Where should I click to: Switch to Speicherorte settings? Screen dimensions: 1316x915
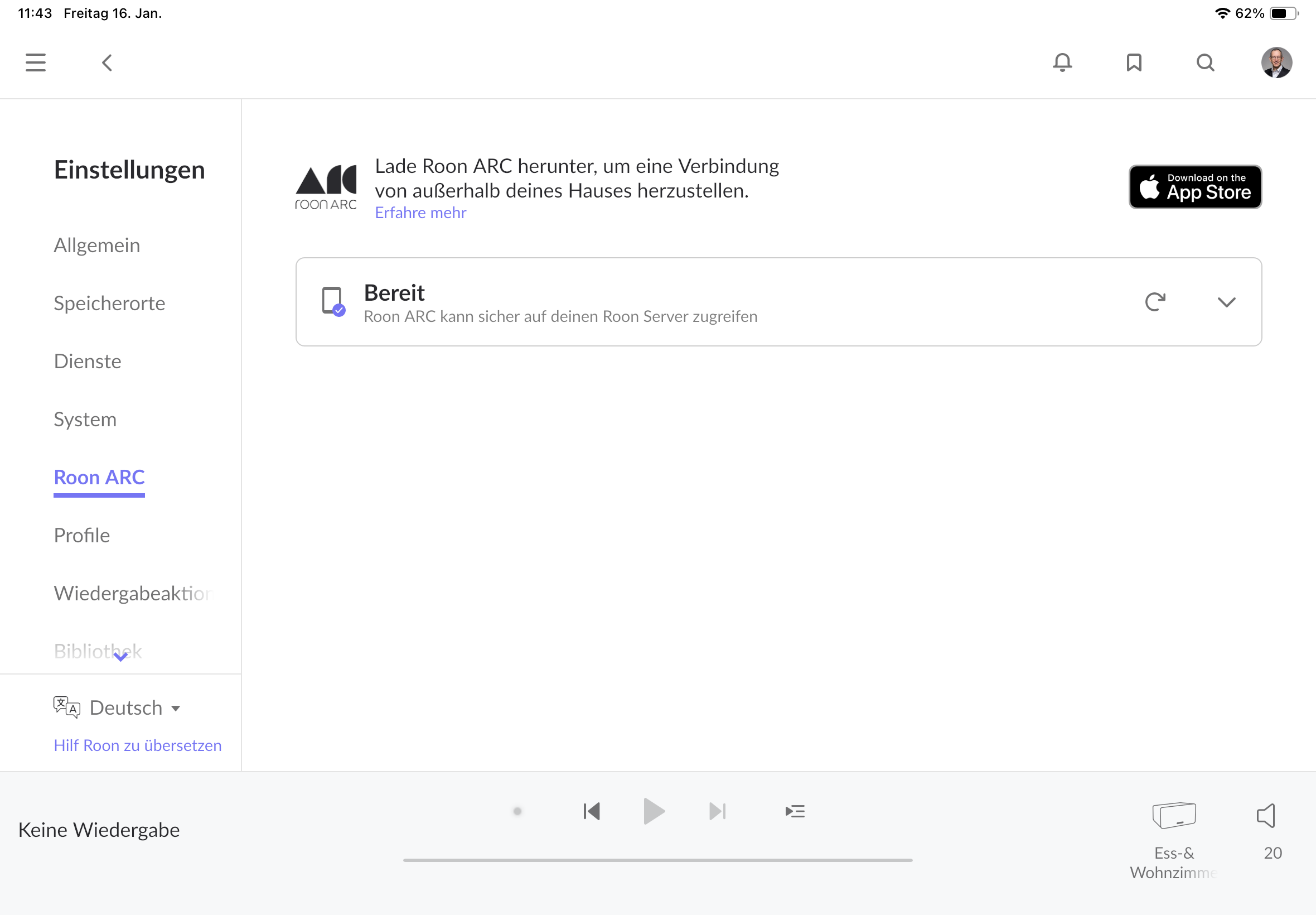109,304
